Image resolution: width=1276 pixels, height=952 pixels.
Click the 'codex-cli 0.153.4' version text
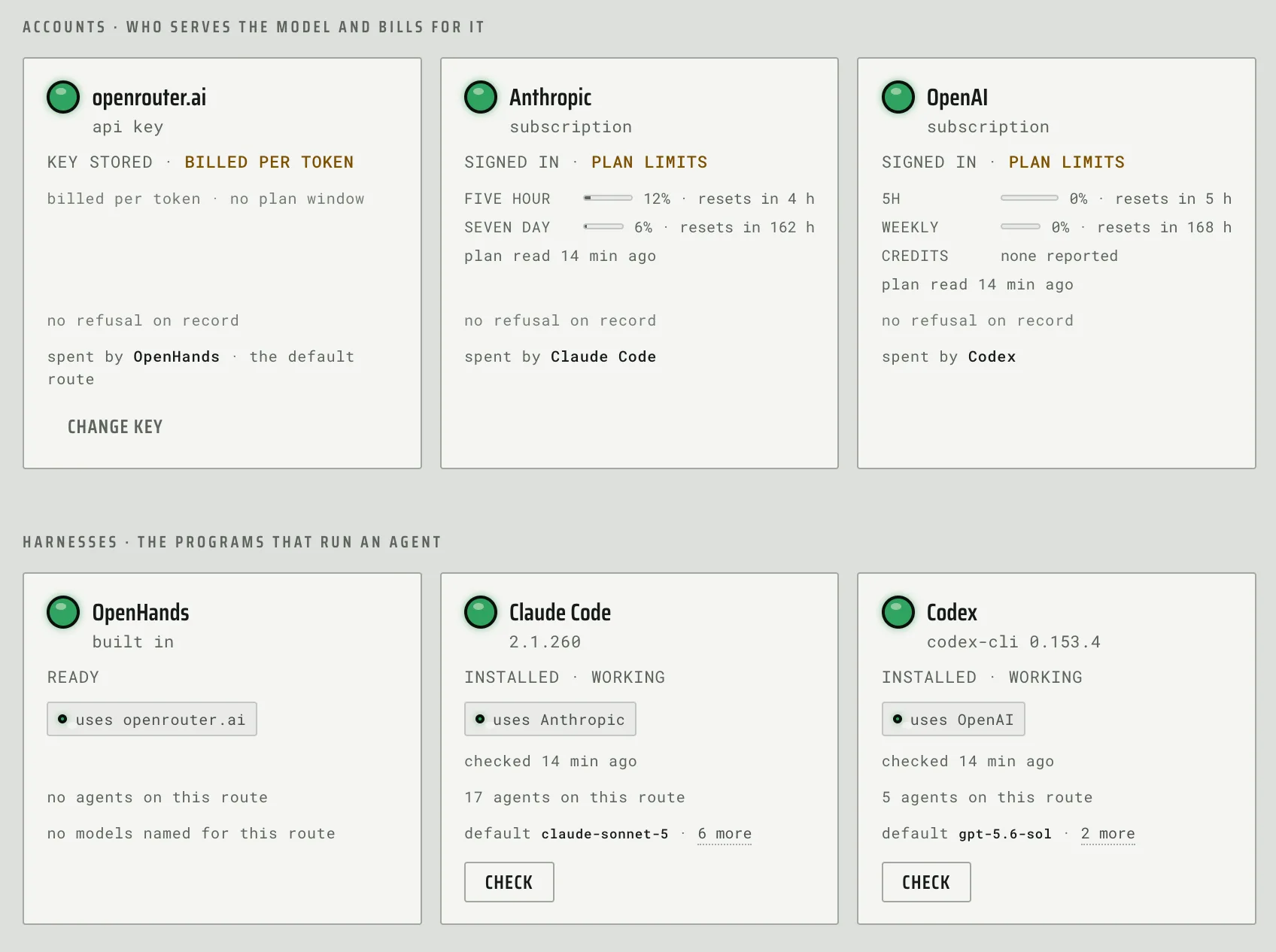click(x=1013, y=642)
